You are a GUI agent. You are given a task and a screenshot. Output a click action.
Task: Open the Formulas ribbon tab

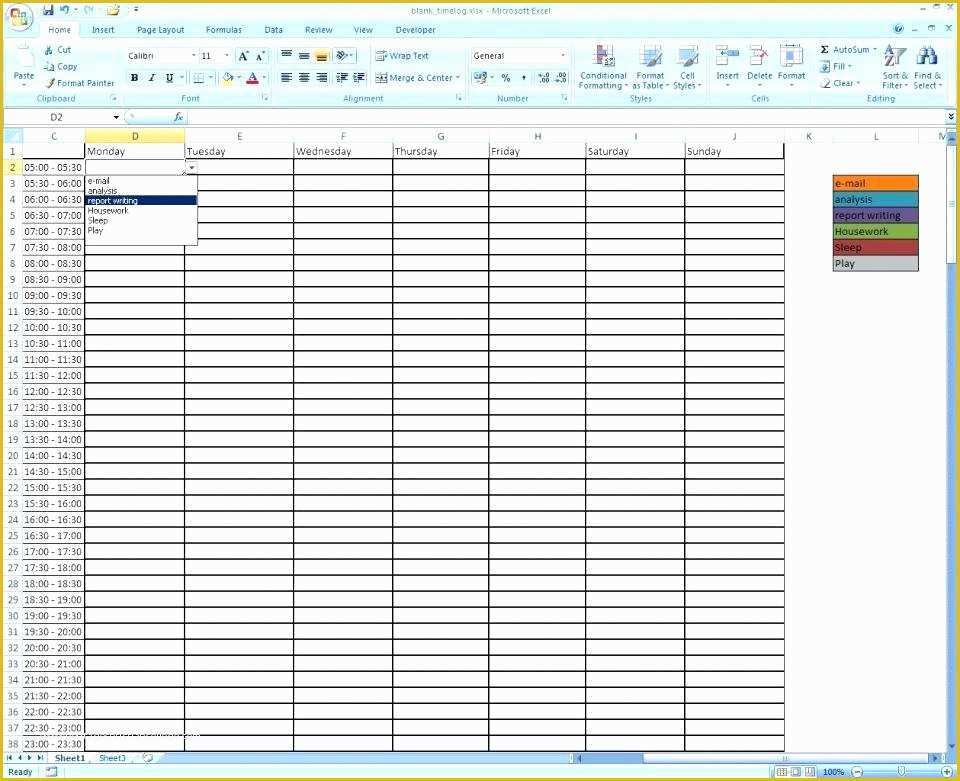[x=223, y=29]
